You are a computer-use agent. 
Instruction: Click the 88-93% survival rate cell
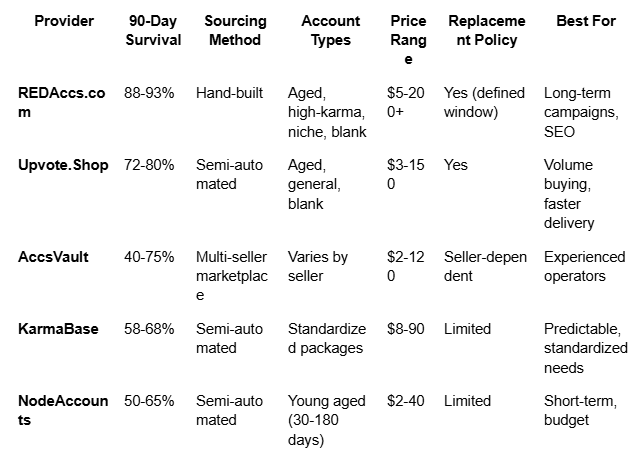click(x=152, y=93)
